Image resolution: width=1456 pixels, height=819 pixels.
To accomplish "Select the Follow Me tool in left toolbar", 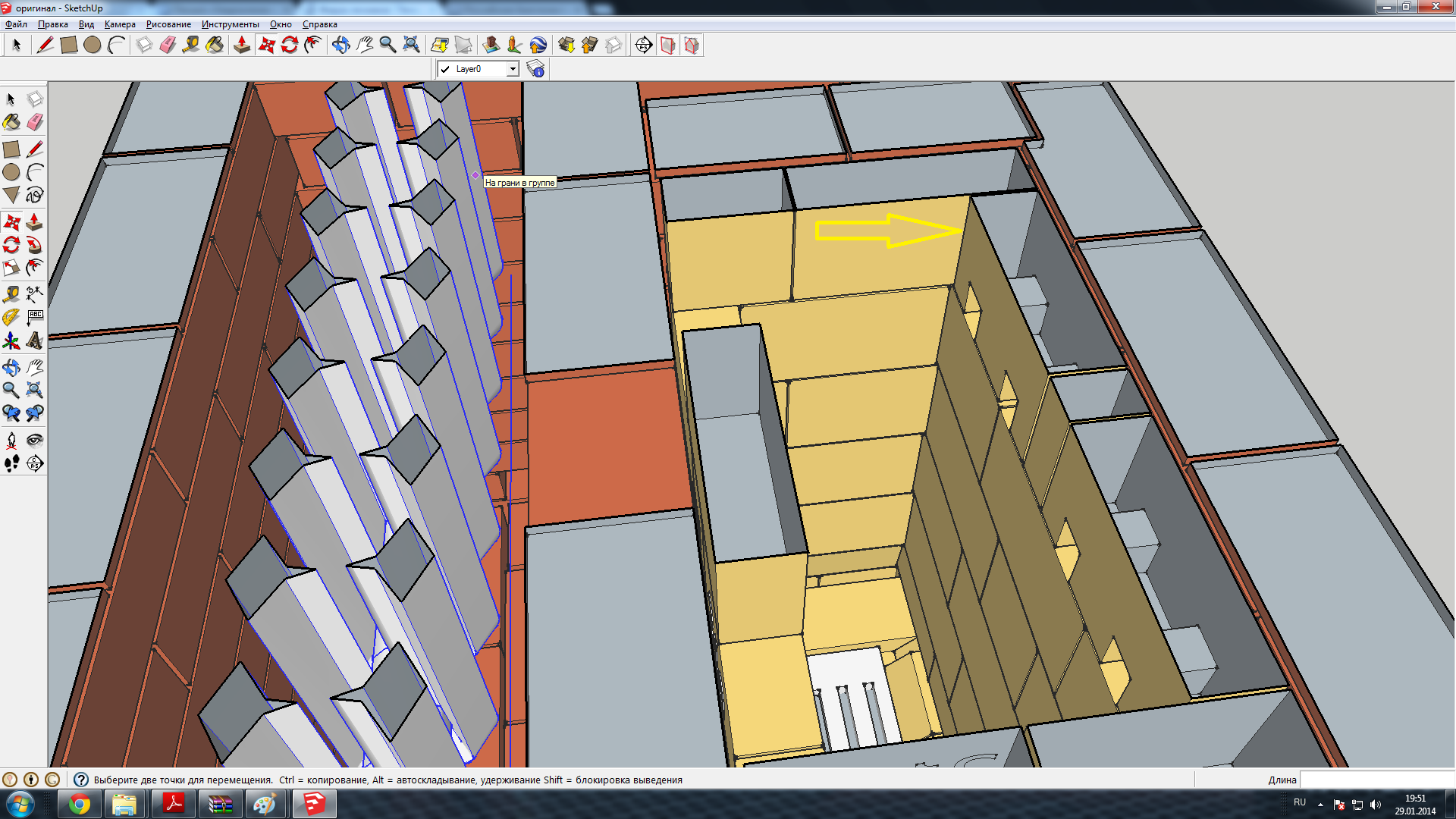I will pyautogui.click(x=34, y=245).
